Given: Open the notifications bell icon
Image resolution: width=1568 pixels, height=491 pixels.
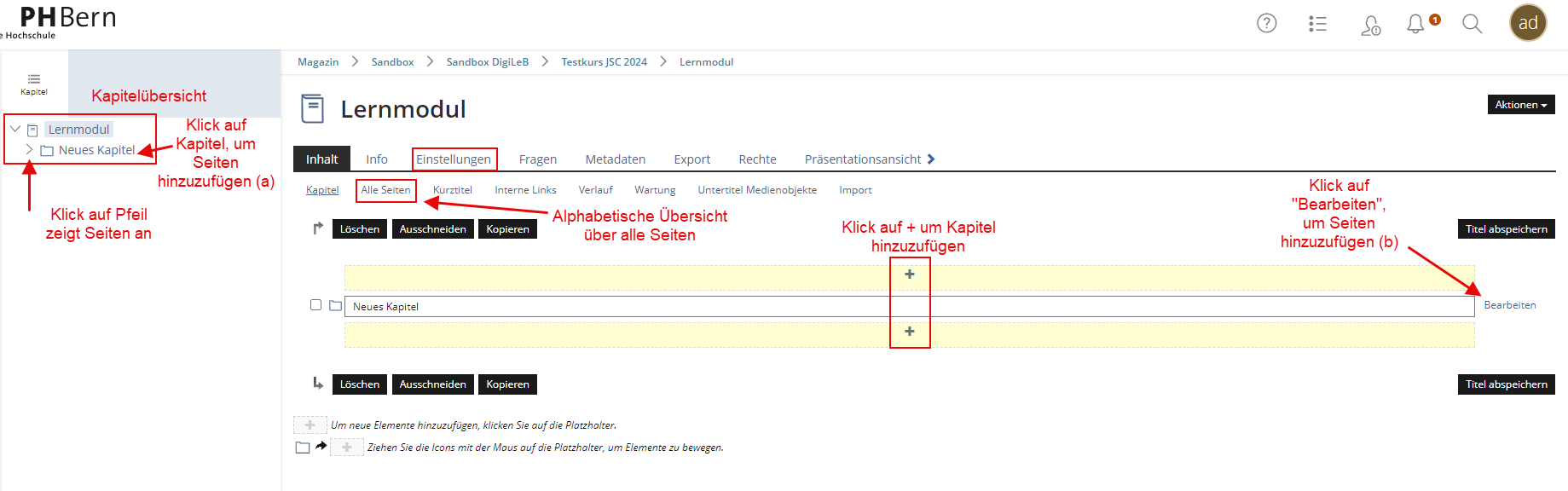Looking at the screenshot, I should [1415, 24].
